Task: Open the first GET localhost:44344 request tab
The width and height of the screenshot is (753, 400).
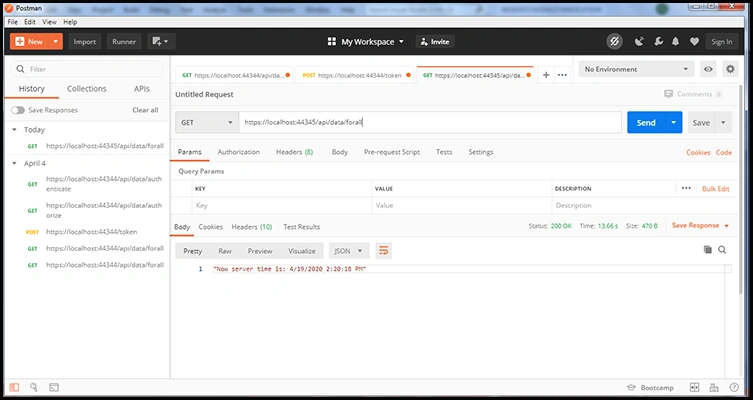Action: click(x=233, y=75)
